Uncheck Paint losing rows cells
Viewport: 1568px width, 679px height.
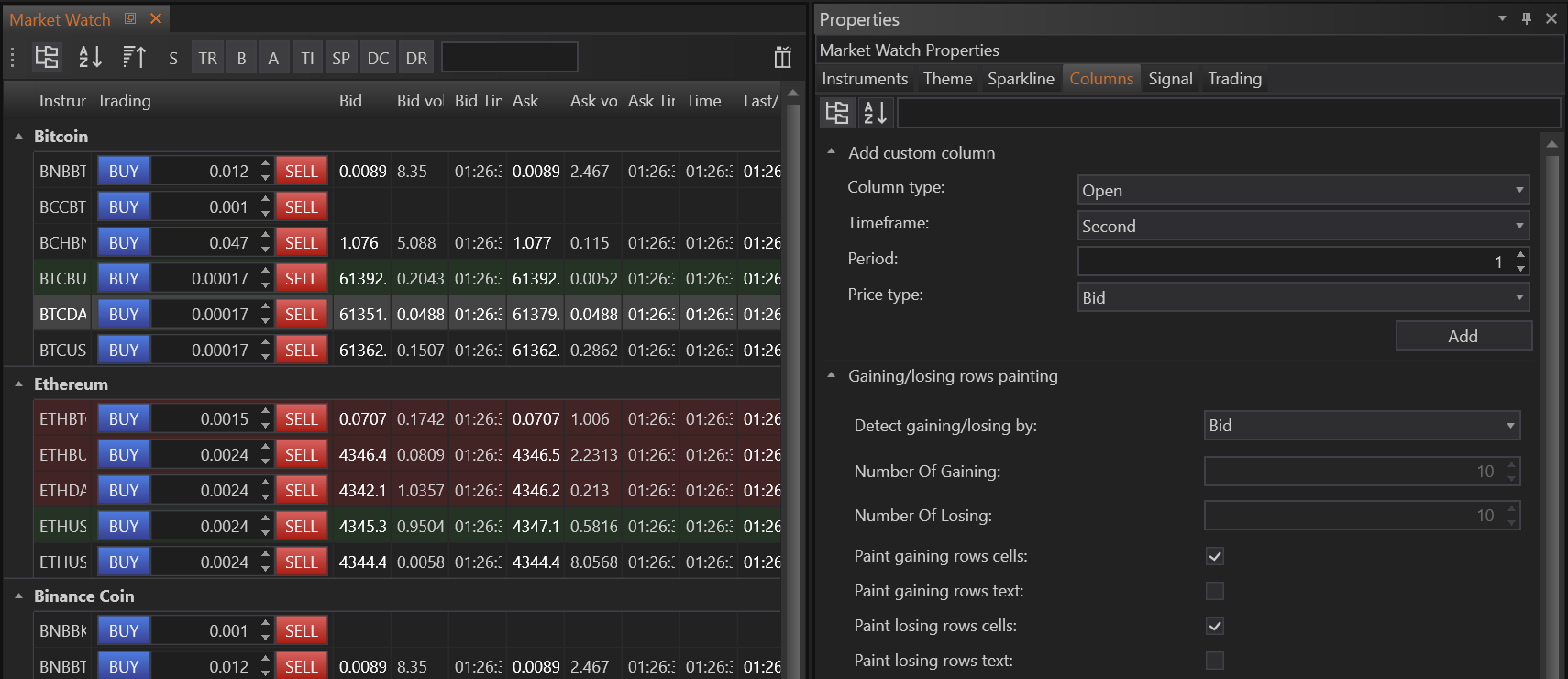(x=1215, y=626)
